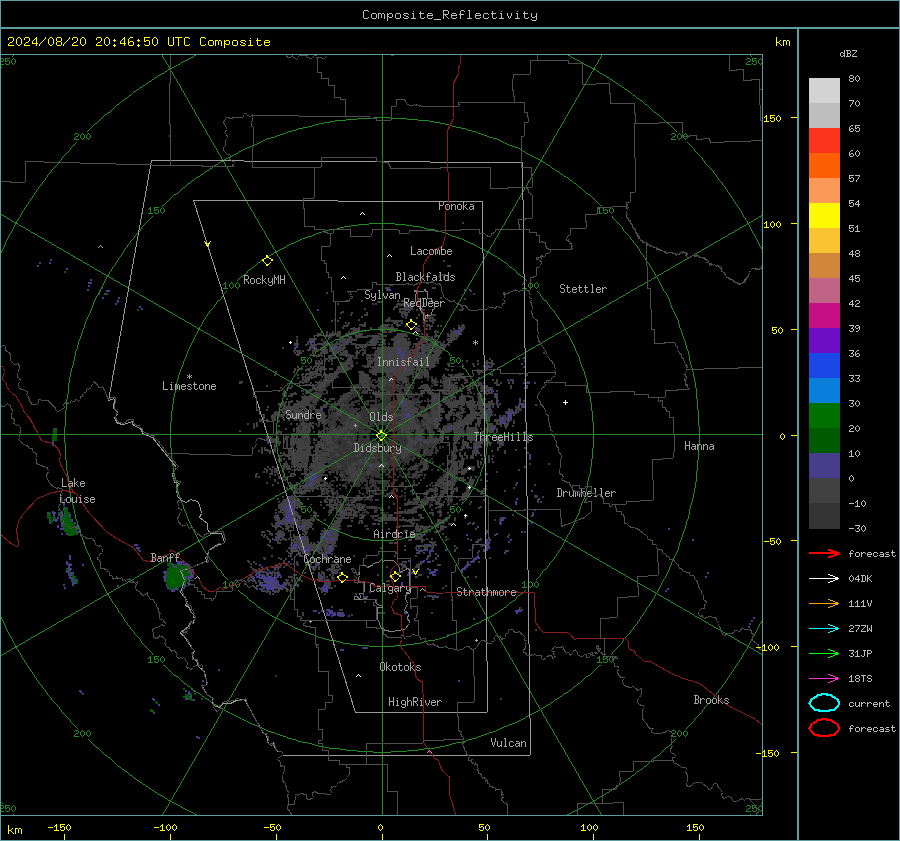The height and width of the screenshot is (841, 900).
Task: Select the bright yellow 54-51 dBZ swatch
Action: [x=824, y=216]
